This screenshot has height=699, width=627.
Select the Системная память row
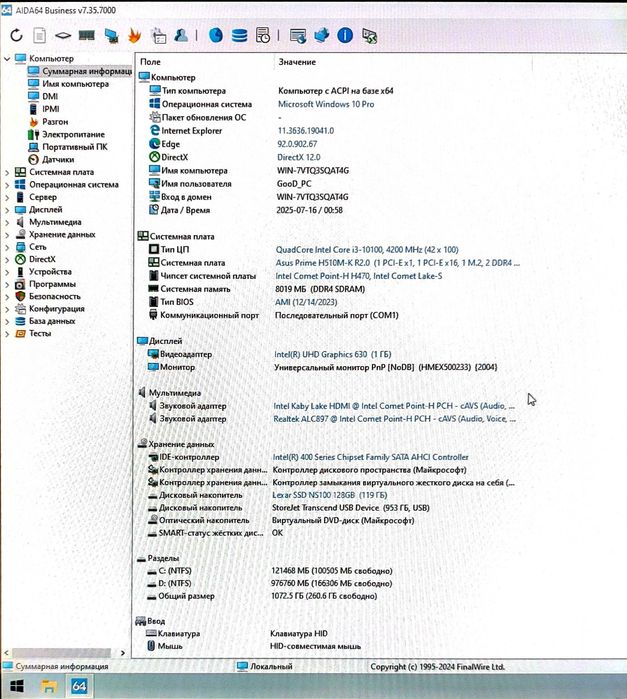click(256, 289)
